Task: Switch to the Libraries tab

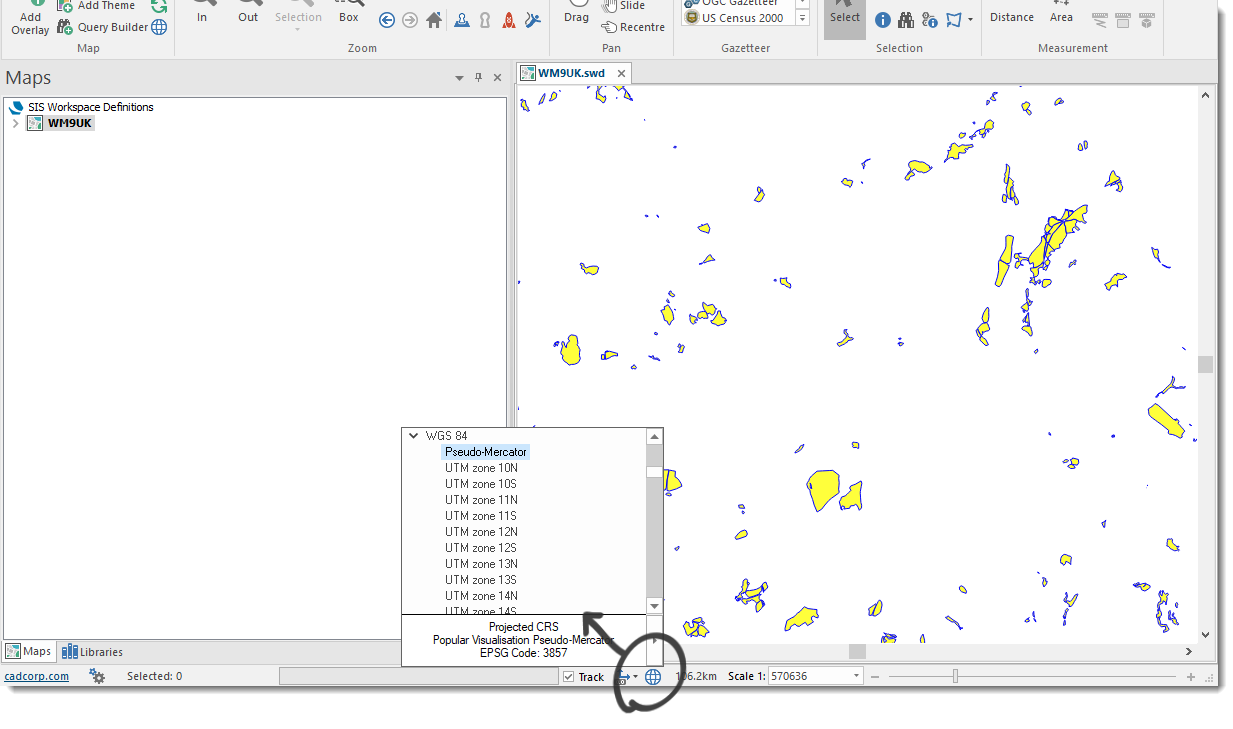Action: (92, 652)
